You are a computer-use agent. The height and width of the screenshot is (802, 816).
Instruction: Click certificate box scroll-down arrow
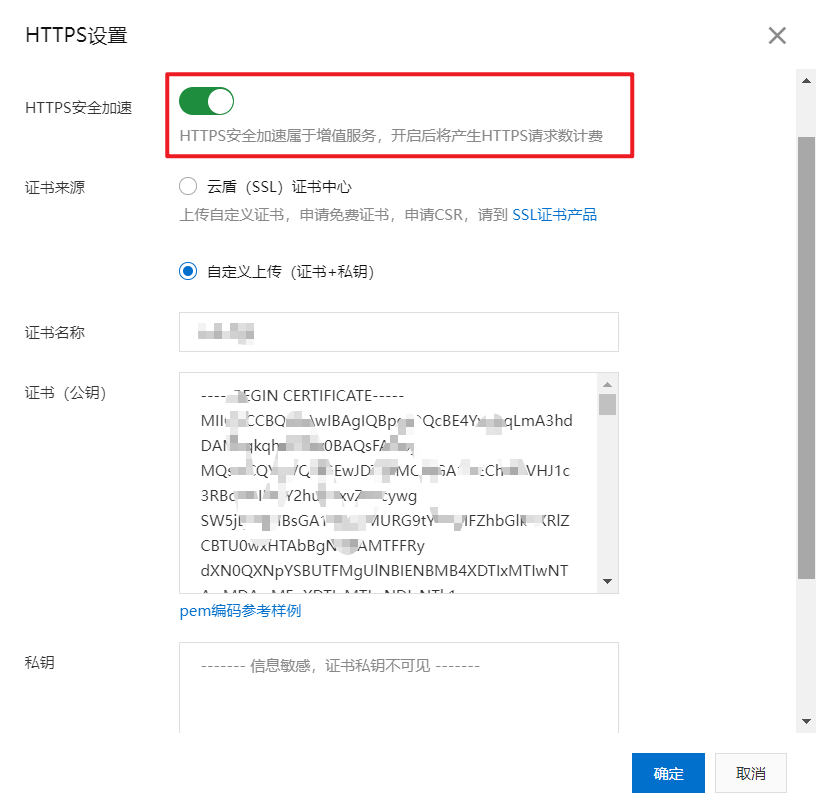tap(607, 582)
